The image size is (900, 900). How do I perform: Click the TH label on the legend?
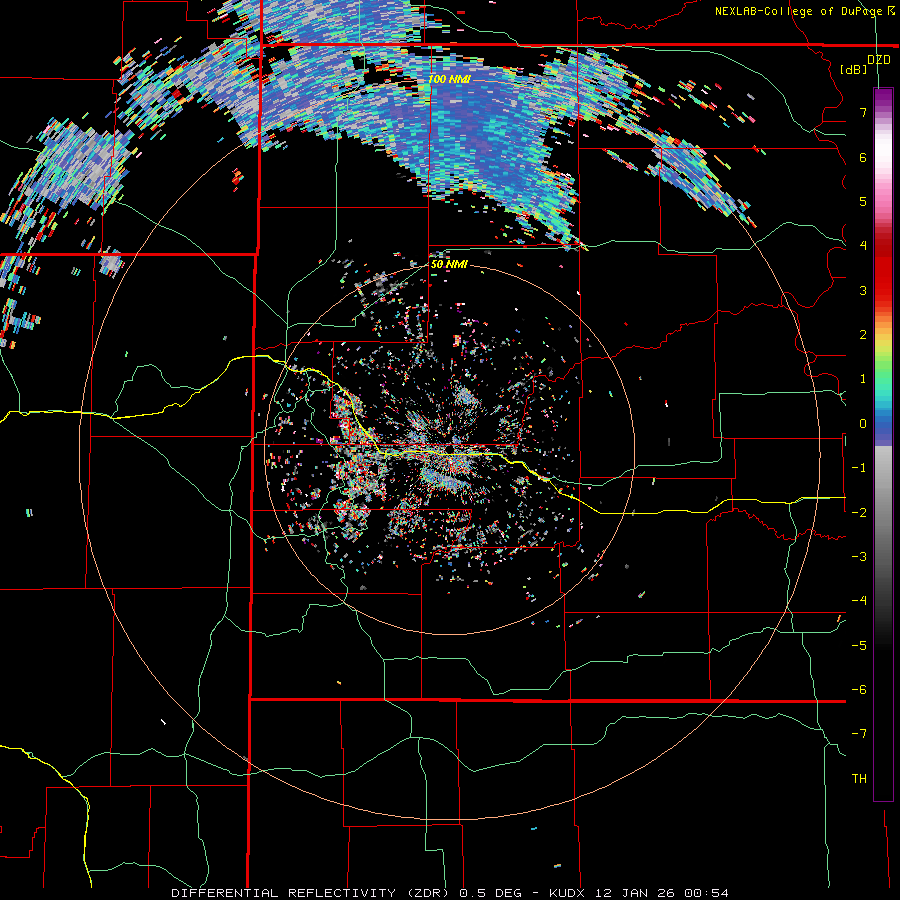(x=859, y=779)
